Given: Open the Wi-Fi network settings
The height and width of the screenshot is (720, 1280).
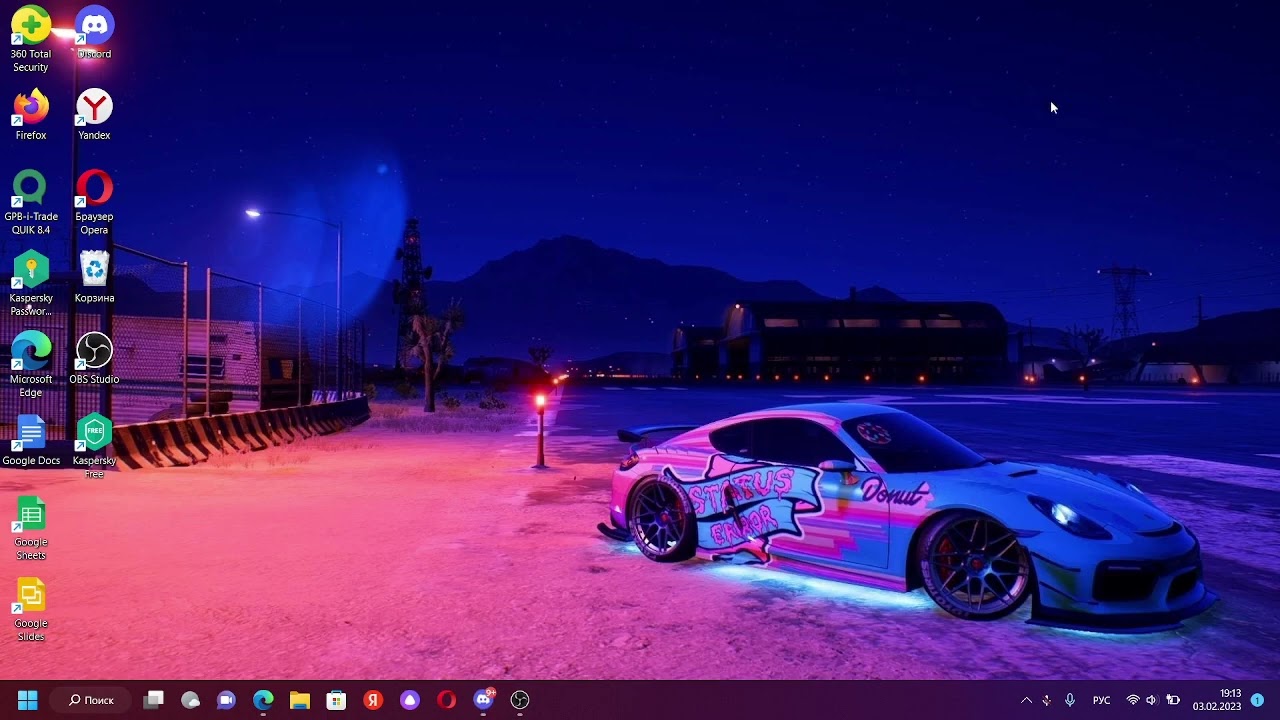Looking at the screenshot, I should (x=1133, y=700).
